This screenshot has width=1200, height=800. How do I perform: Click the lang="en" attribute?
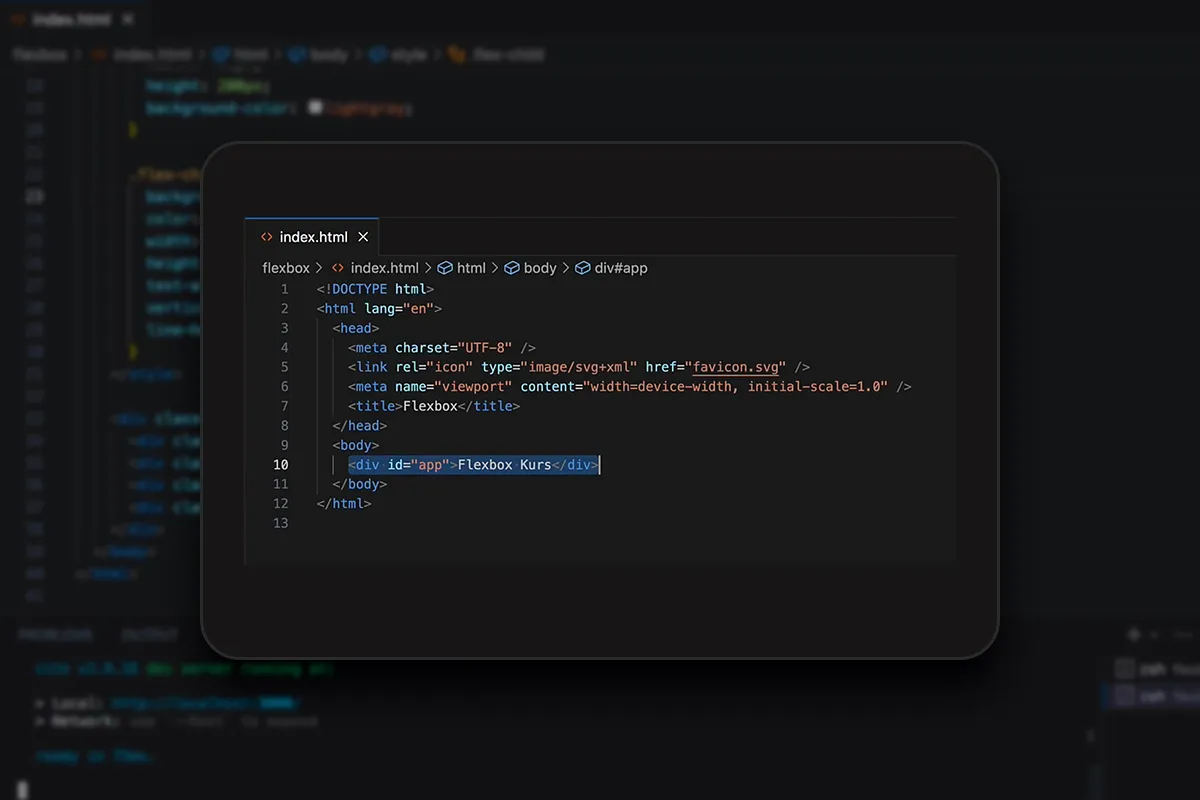click(x=399, y=309)
